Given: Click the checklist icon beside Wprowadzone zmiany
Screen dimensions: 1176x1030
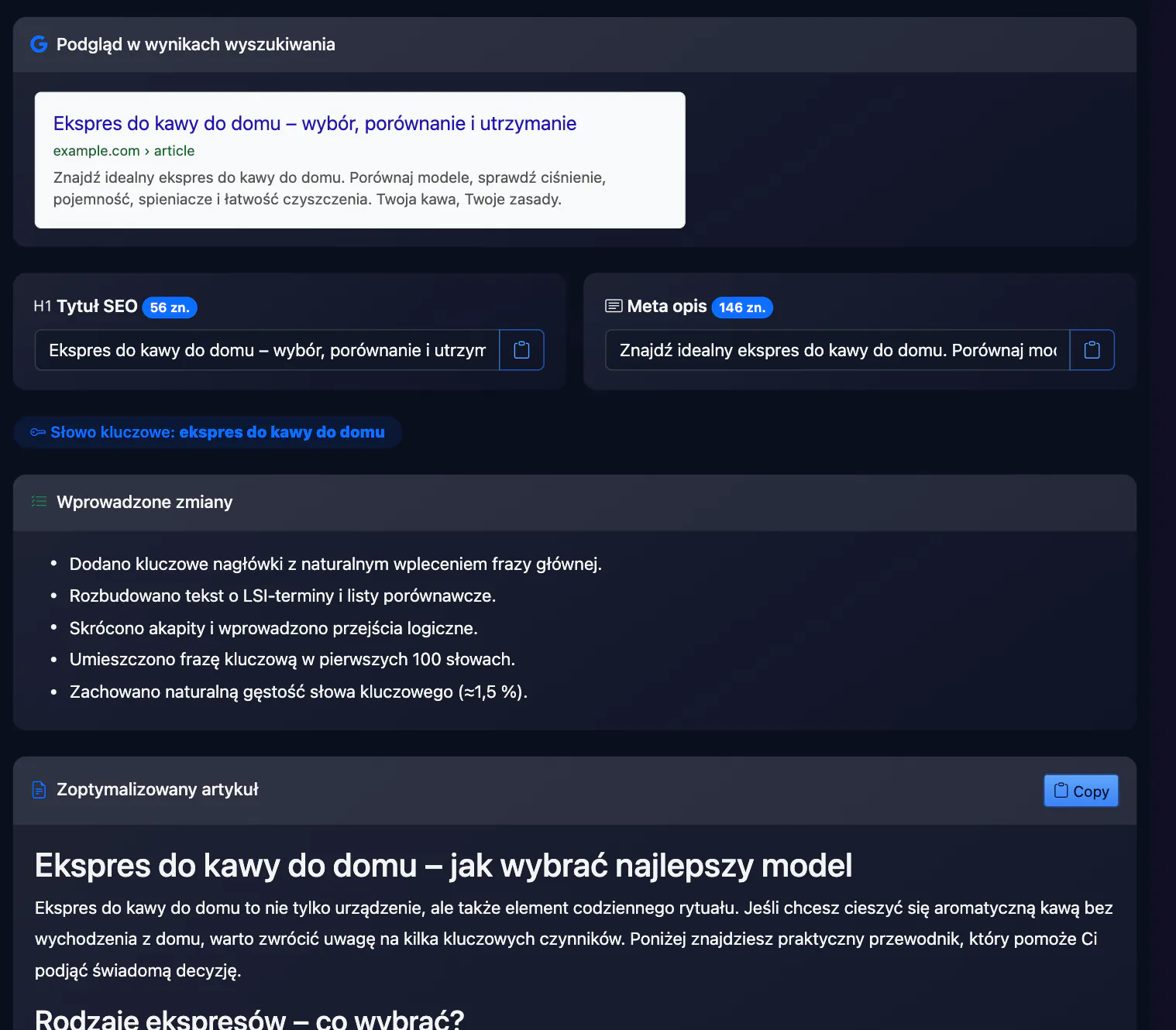Looking at the screenshot, I should pos(39,502).
